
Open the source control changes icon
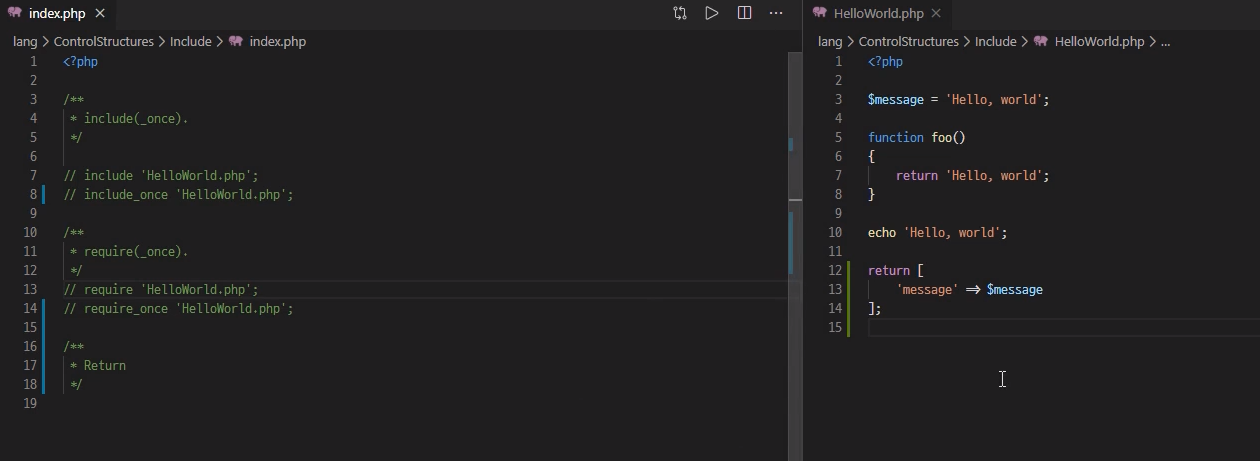tap(680, 13)
